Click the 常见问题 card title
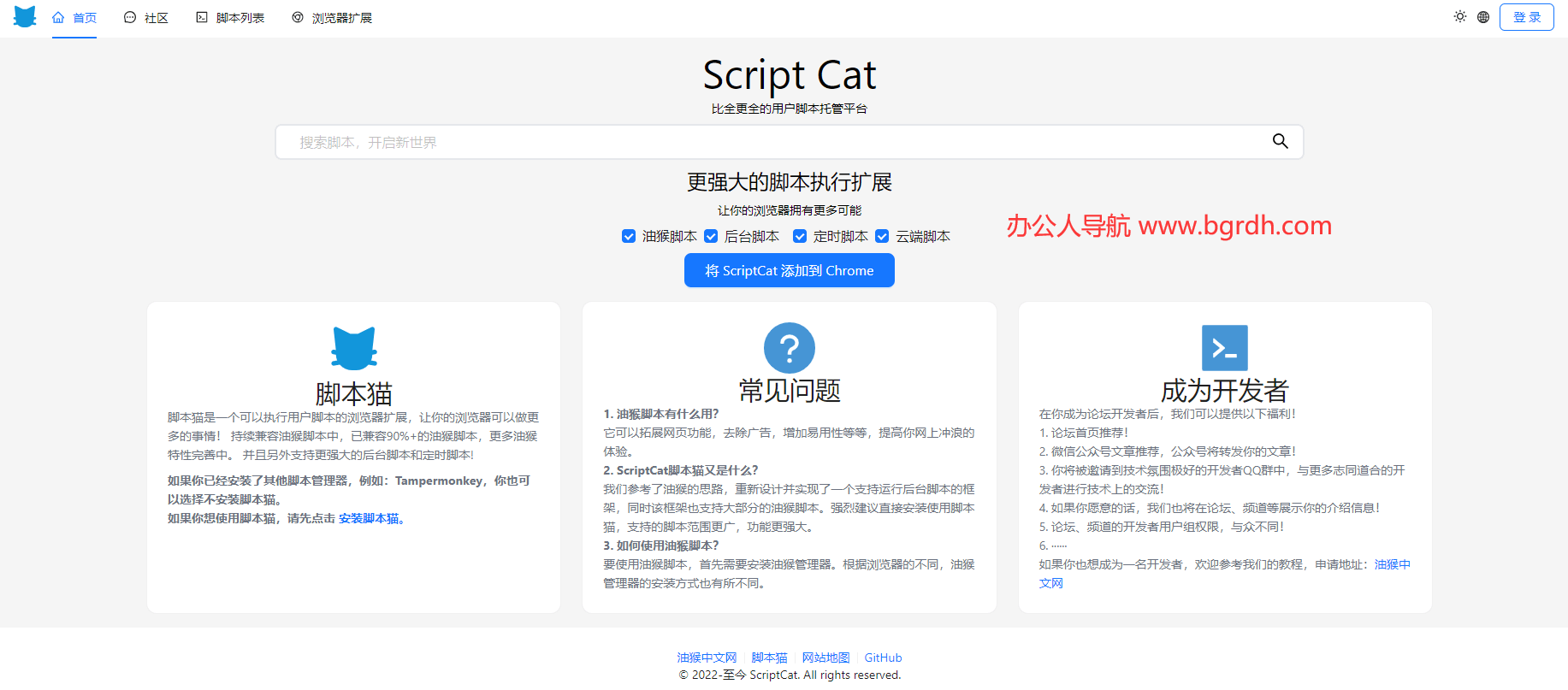Screen dimensions: 1568x690 pos(790,391)
